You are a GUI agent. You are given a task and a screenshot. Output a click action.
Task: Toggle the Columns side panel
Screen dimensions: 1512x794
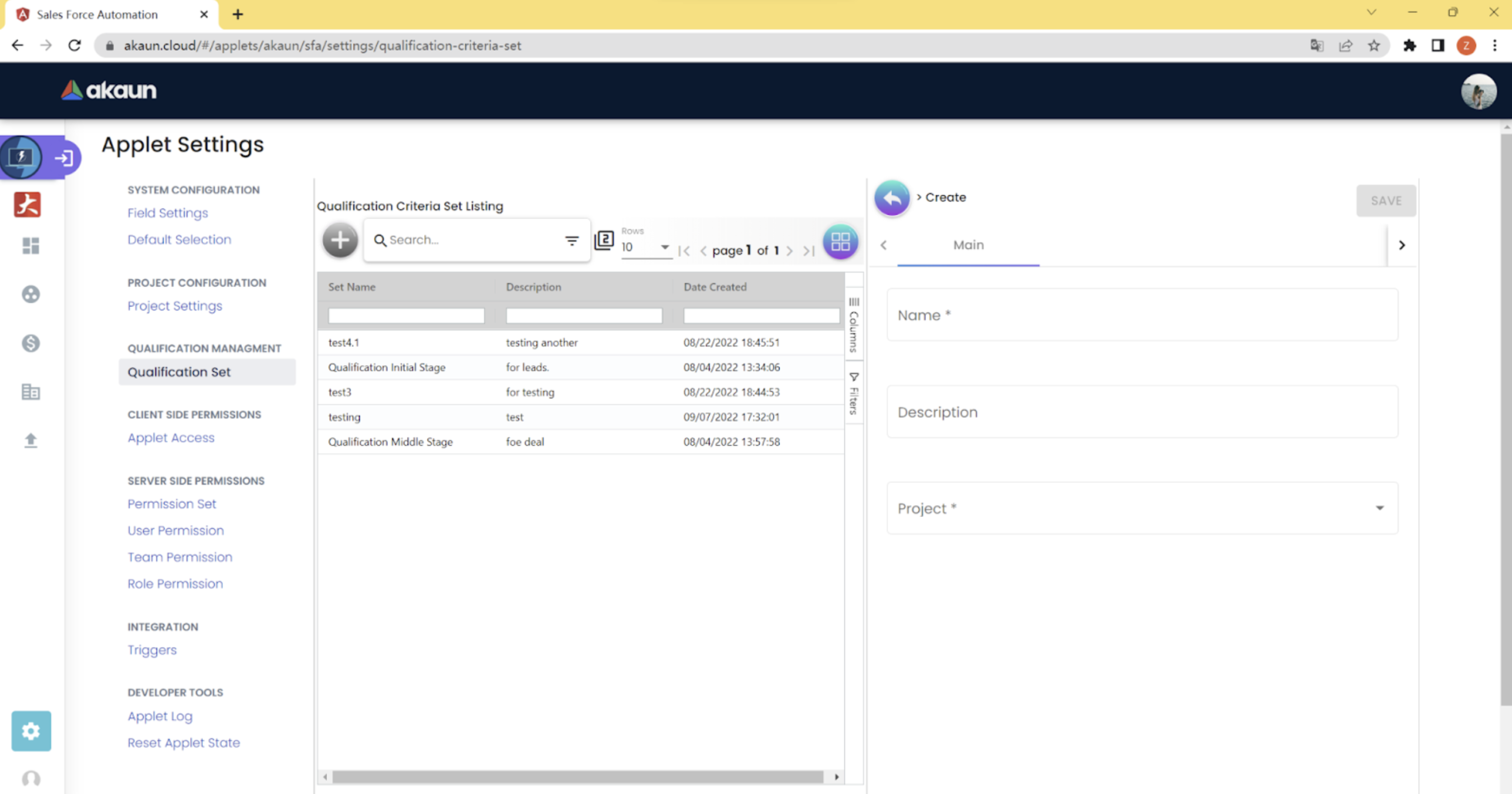click(854, 325)
